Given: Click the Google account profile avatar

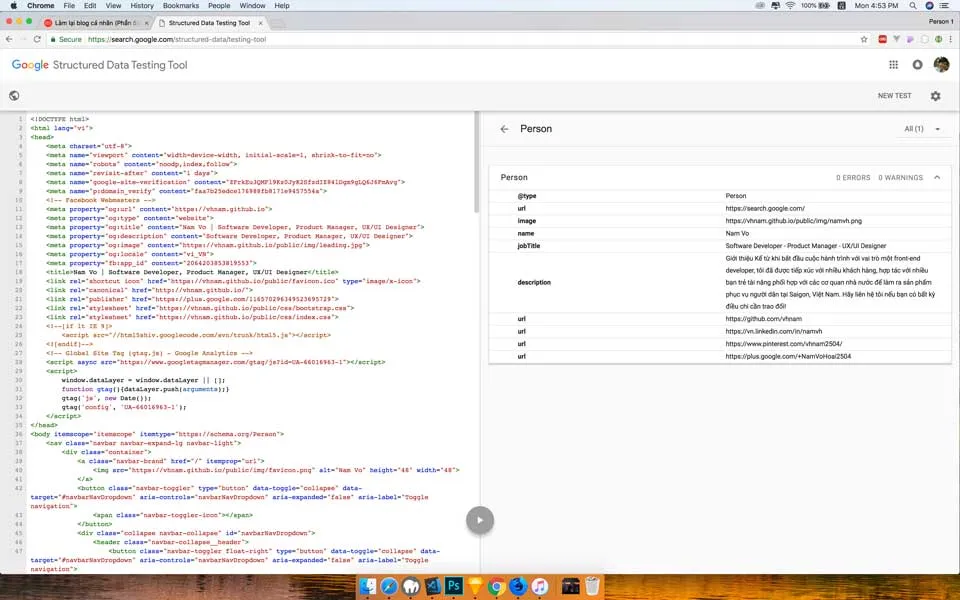Looking at the screenshot, I should (x=941, y=64).
